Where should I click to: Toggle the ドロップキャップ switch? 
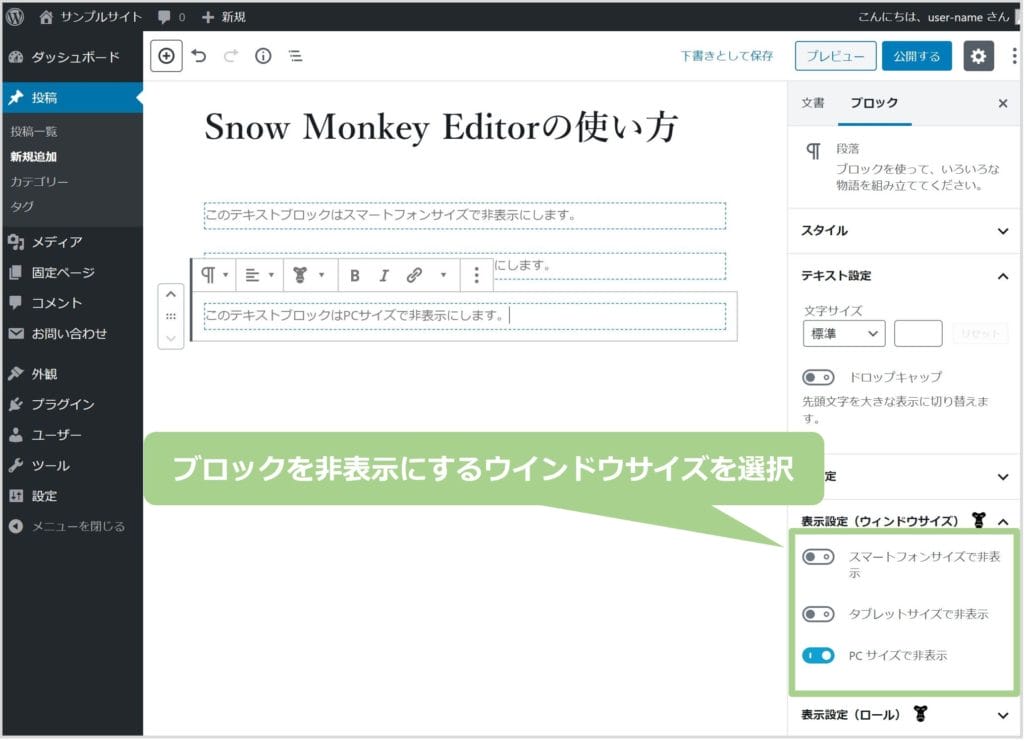pyautogui.click(x=818, y=377)
